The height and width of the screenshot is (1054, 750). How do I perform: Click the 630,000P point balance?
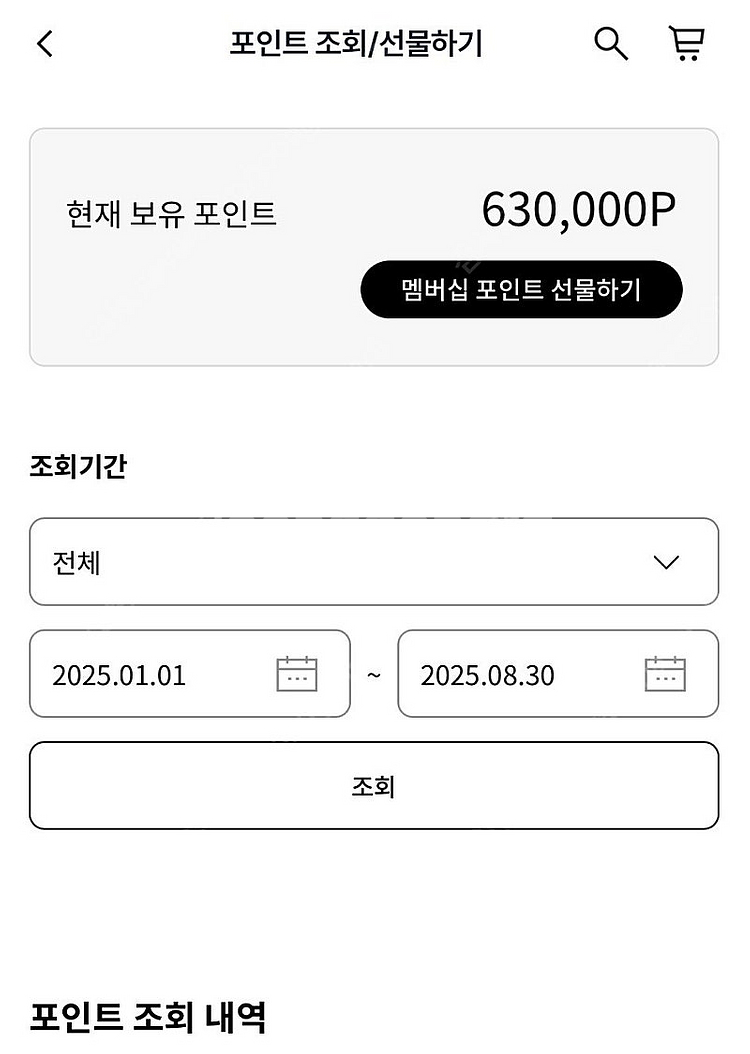pyautogui.click(x=578, y=210)
